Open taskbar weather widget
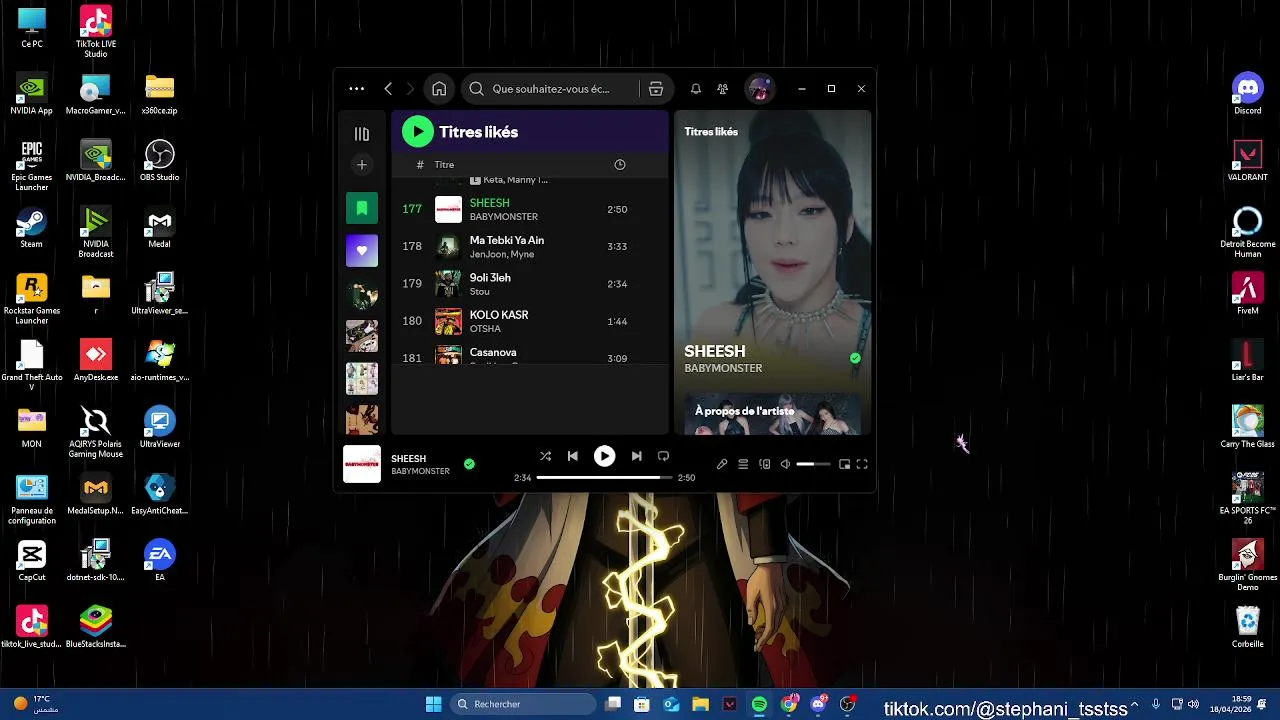The image size is (1280, 720). [x=35, y=704]
